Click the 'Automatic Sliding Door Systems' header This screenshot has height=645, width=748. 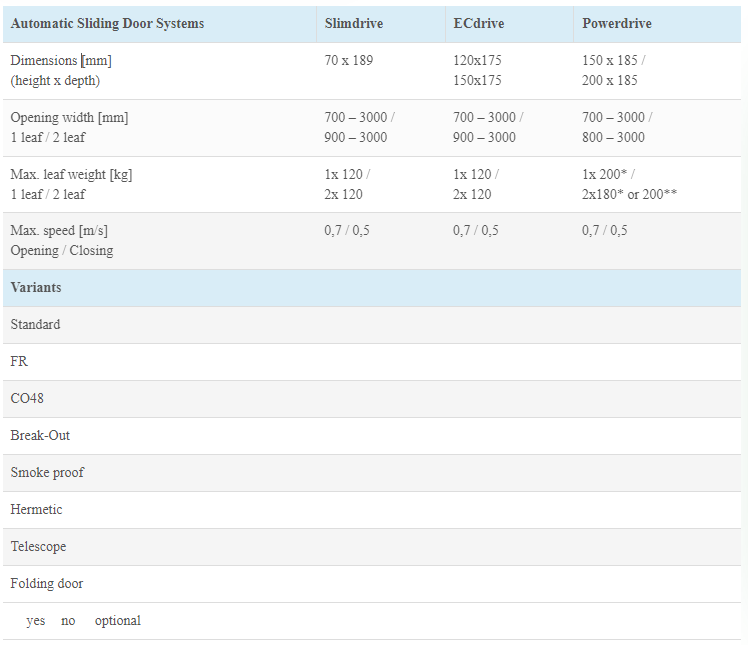click(107, 23)
